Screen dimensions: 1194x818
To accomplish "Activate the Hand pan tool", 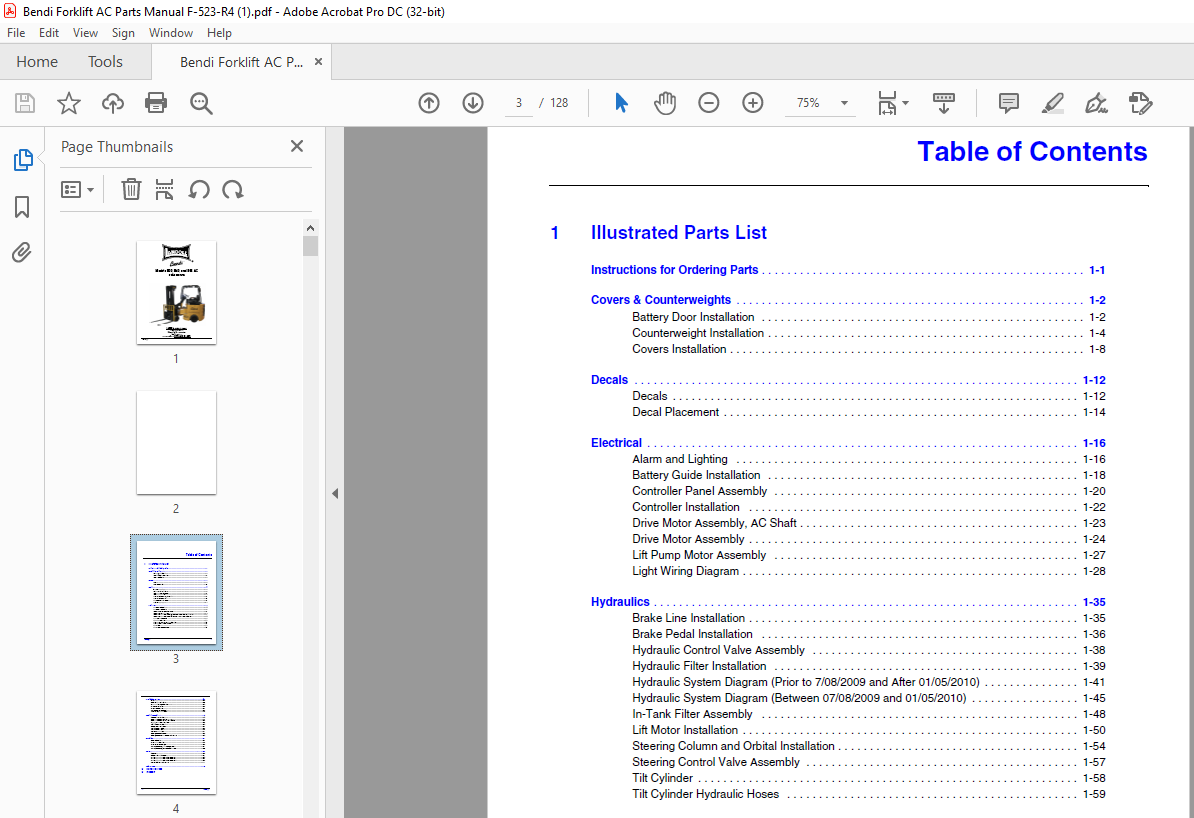I will pos(665,103).
